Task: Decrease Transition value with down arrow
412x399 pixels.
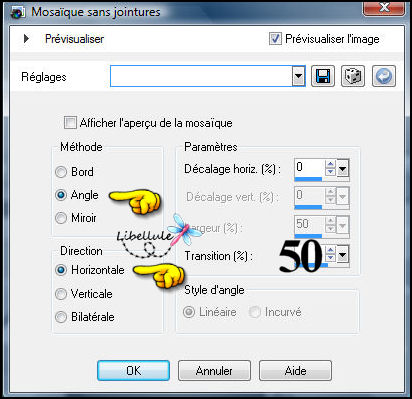Action: 330,257
